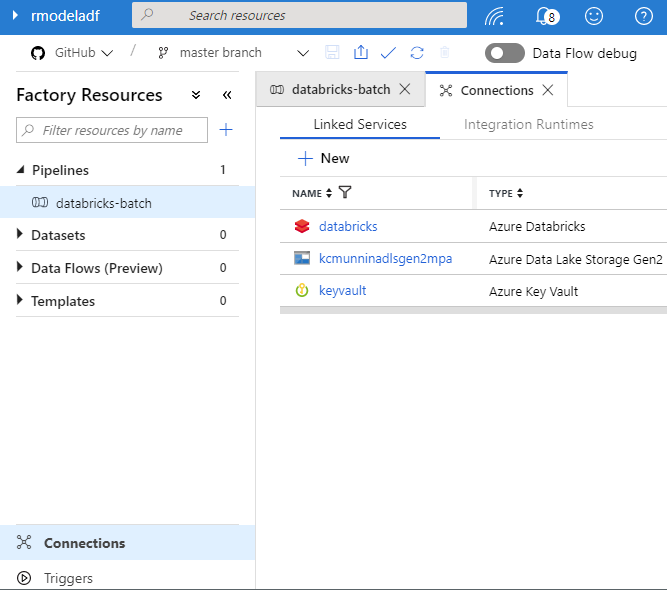
Task: Close the Connections tab
Action: click(x=548, y=90)
